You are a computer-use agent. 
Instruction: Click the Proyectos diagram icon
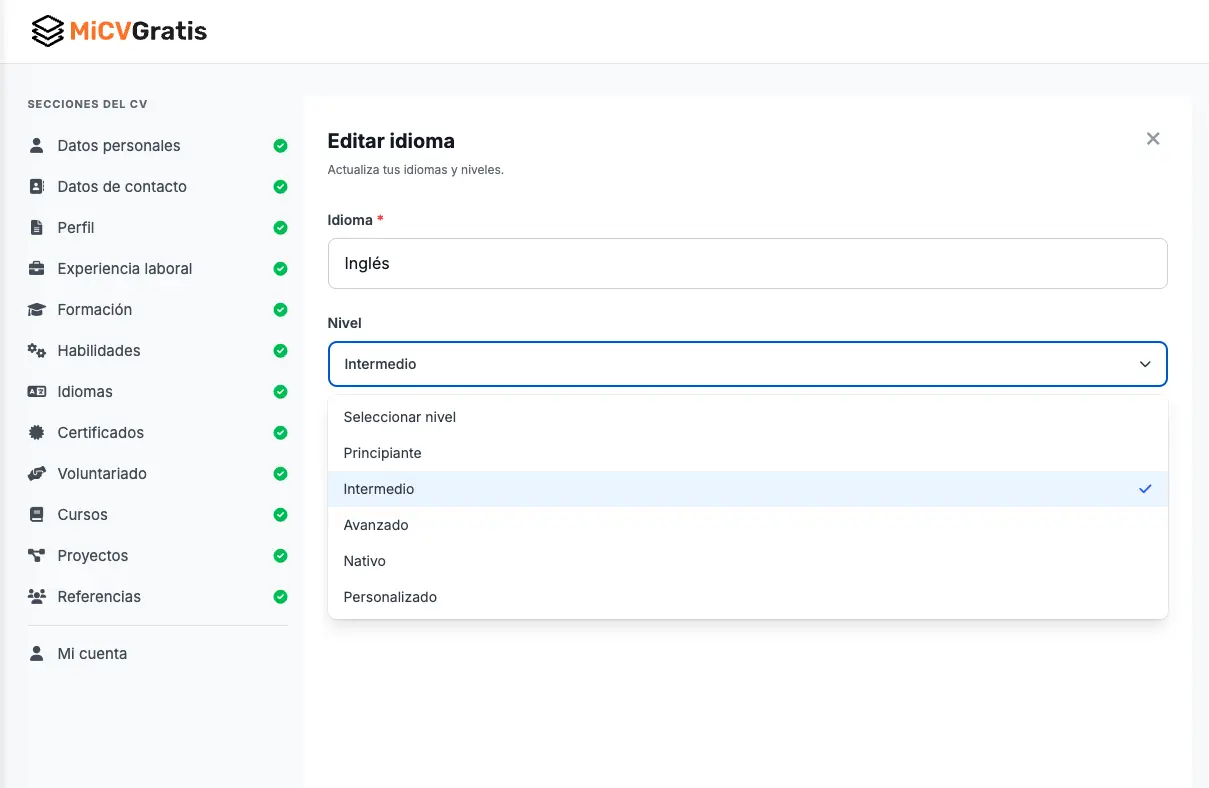pos(37,556)
